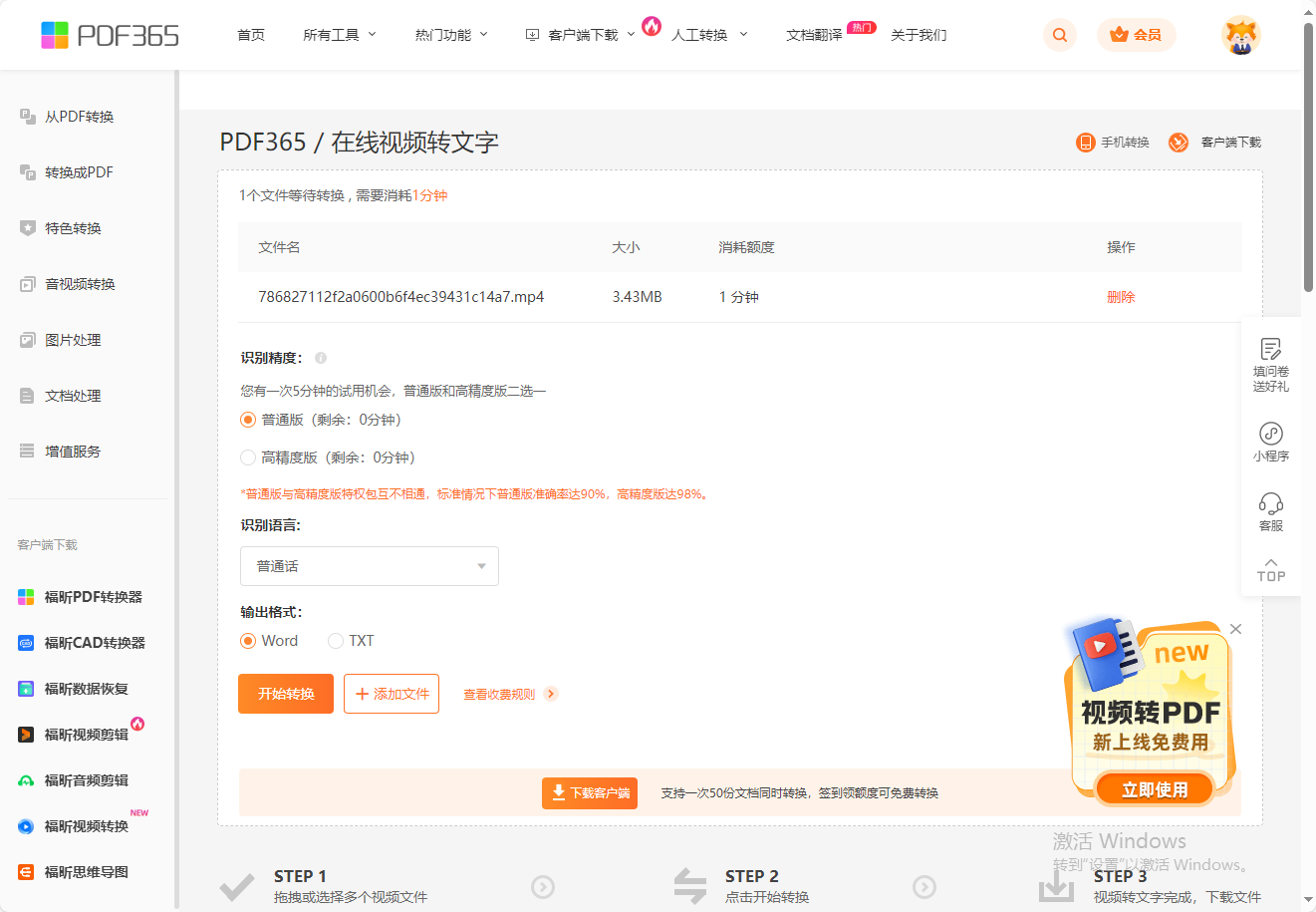This screenshot has height=912, width=1316.
Task: Open 音视频转换 sidebar category
Action: [80, 284]
